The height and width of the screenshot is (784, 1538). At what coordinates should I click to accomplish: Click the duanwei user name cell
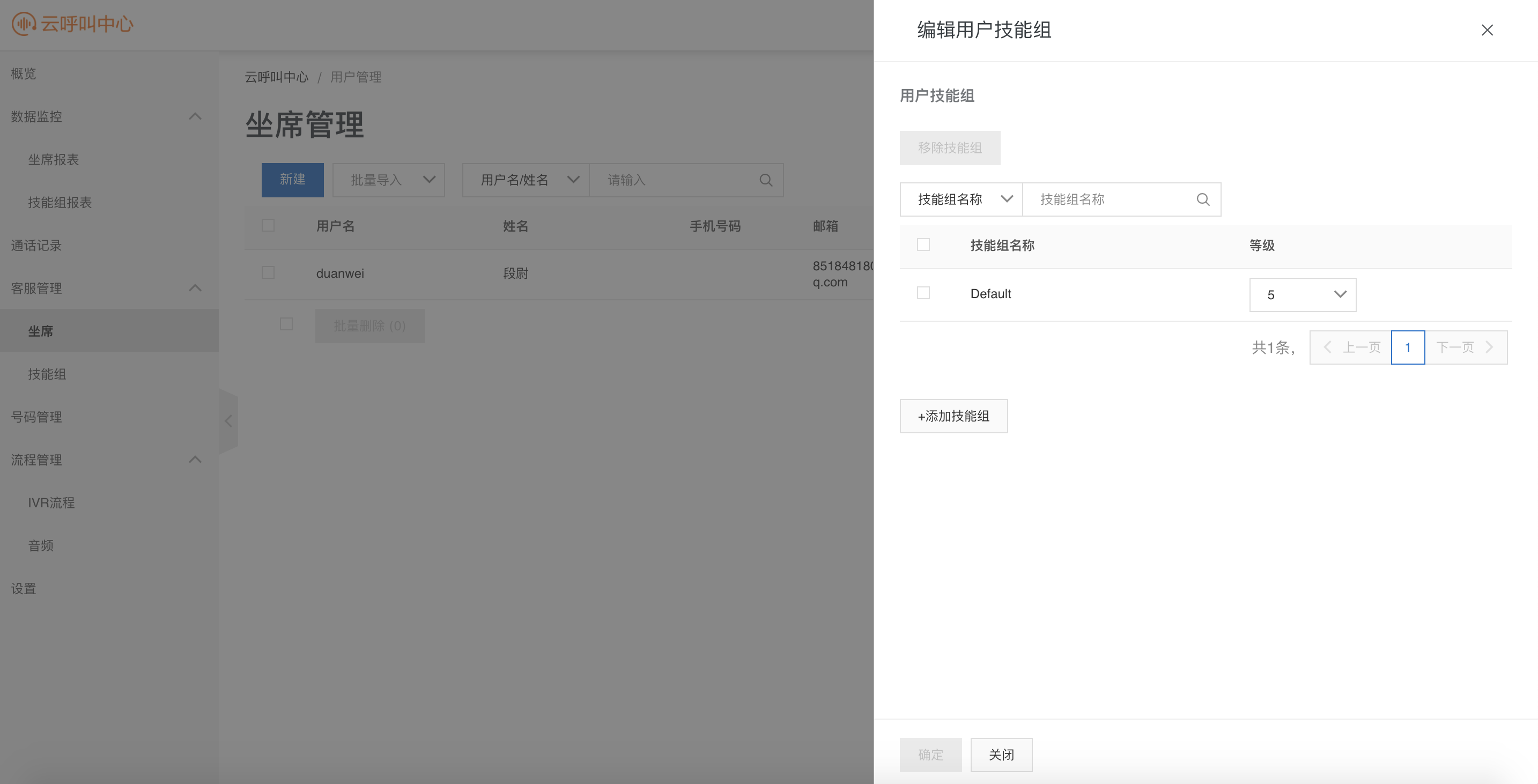(339, 273)
